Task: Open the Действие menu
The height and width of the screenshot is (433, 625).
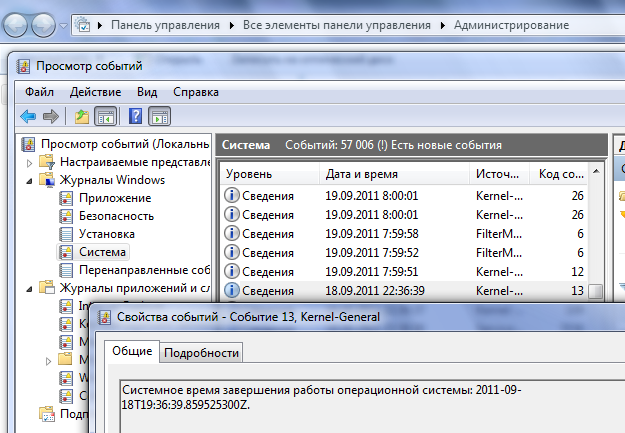Action: click(x=95, y=92)
